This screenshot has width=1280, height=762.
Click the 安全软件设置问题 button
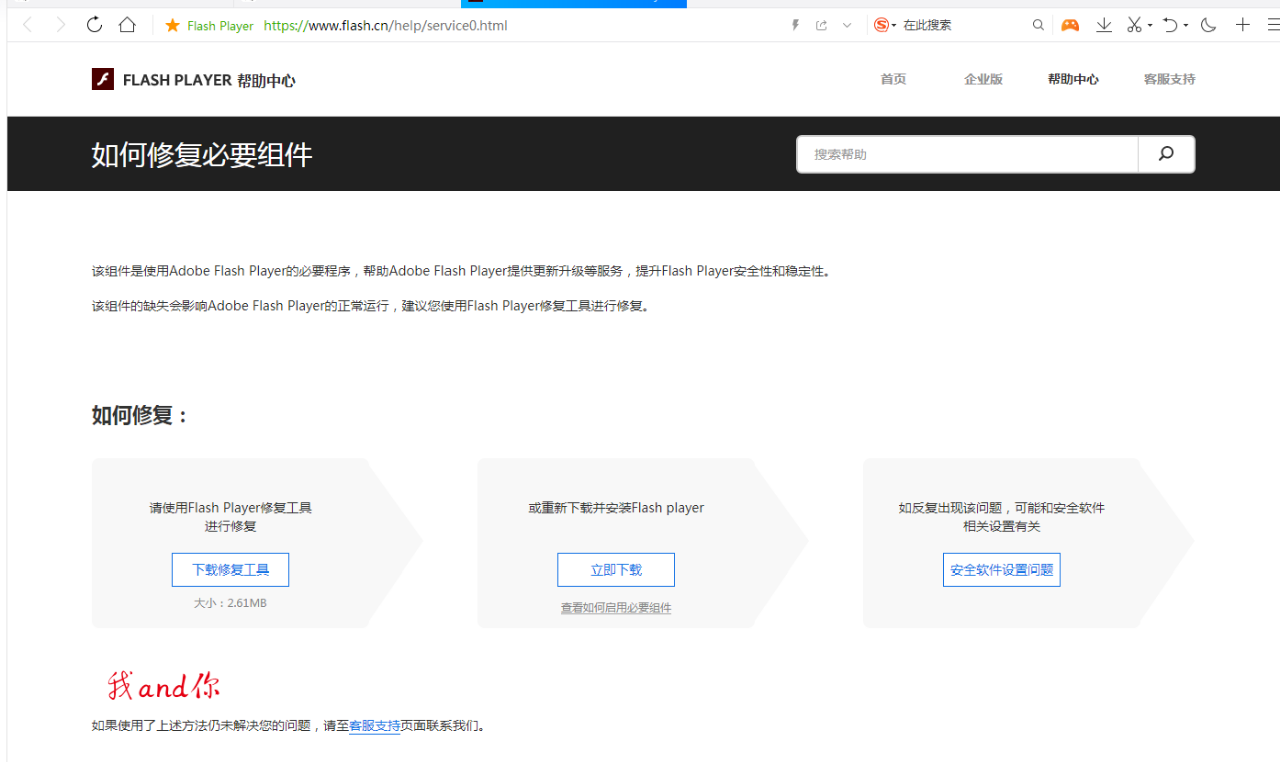click(x=1001, y=570)
